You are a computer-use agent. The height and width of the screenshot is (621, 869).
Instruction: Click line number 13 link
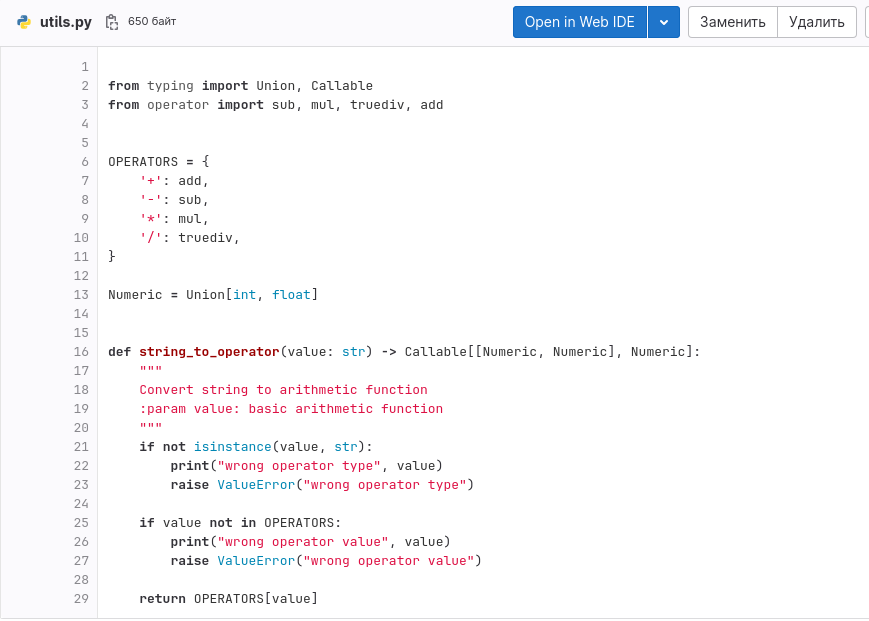[81, 295]
